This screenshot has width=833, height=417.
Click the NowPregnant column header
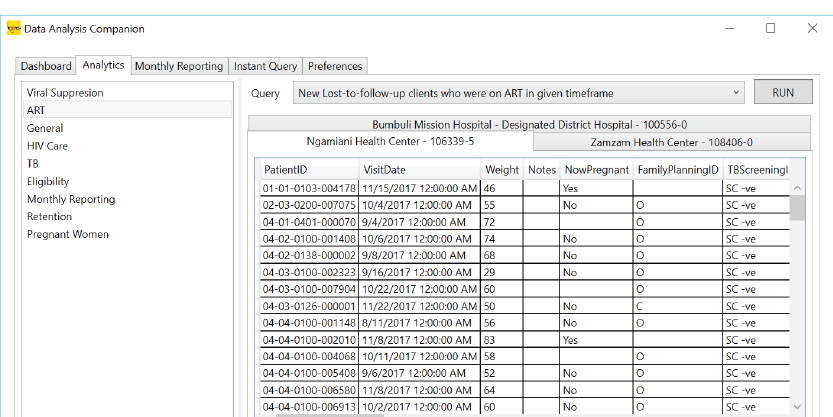(x=596, y=170)
